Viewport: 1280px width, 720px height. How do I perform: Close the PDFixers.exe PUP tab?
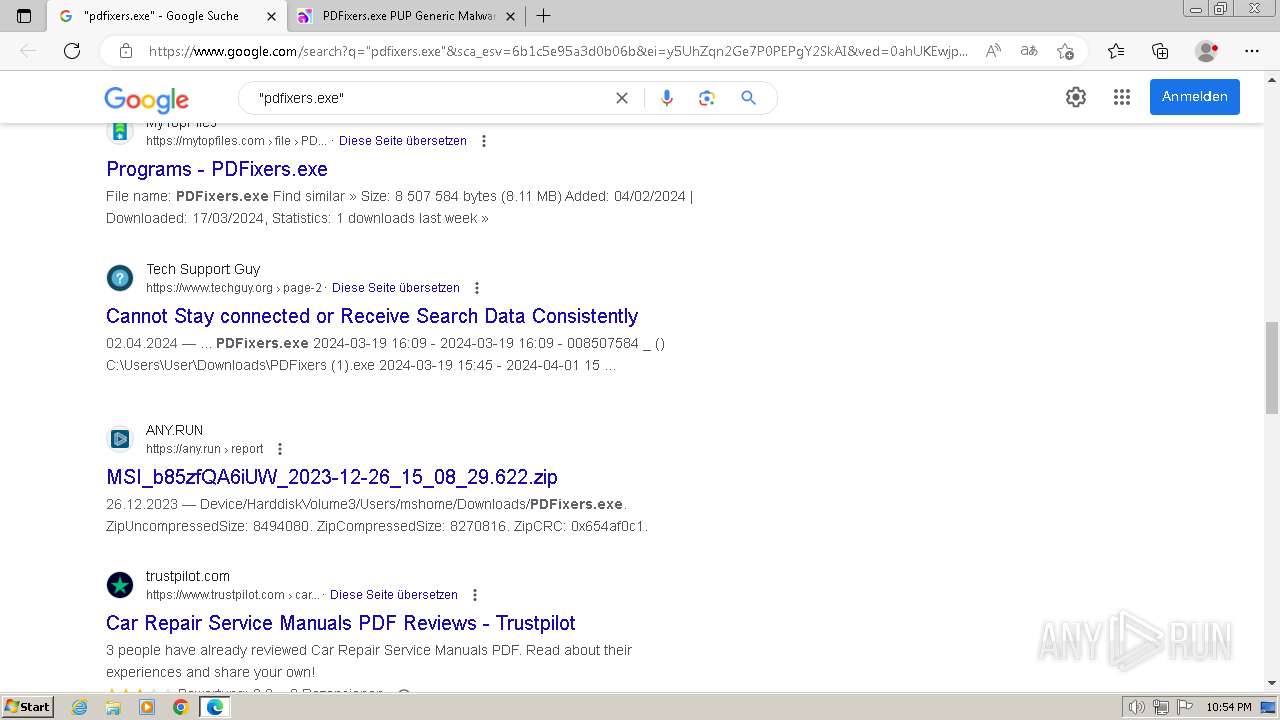pos(509,16)
